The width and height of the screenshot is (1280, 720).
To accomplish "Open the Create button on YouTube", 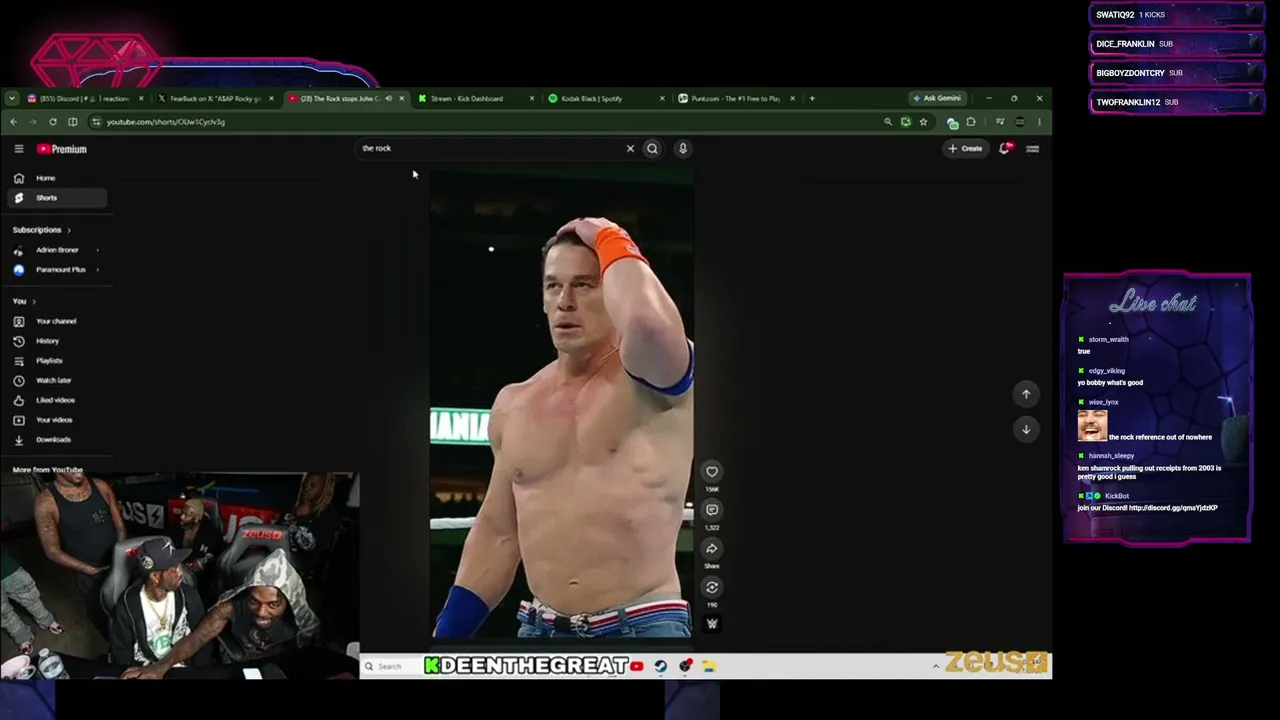I will (x=966, y=149).
